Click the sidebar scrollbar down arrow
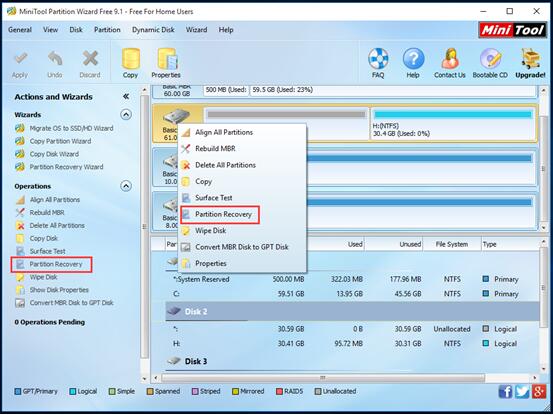 point(144,379)
